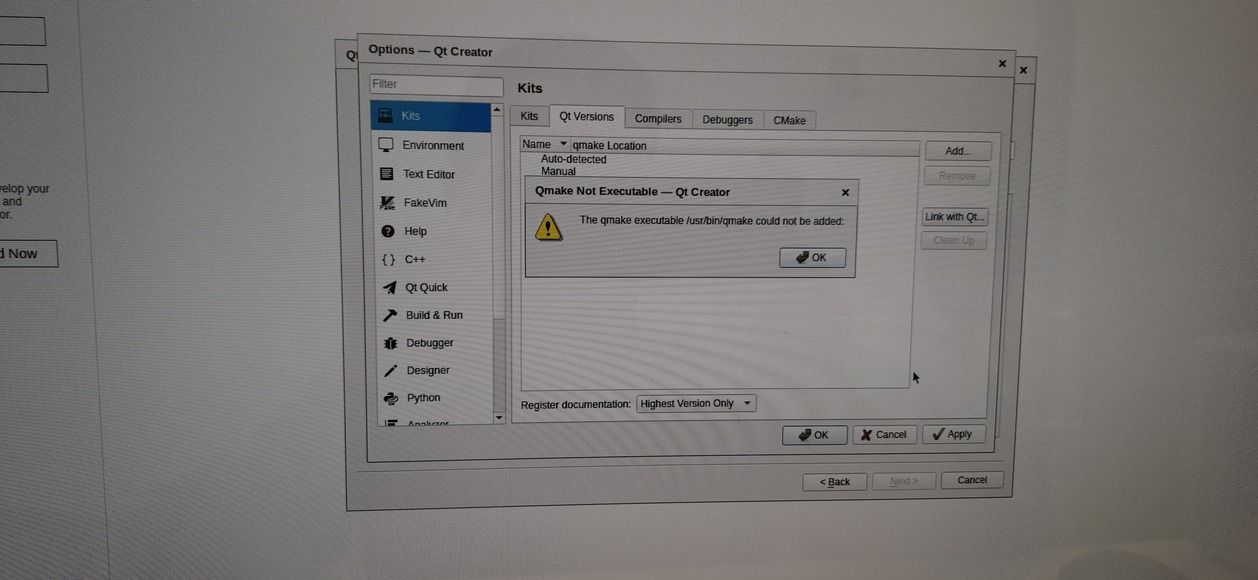
Task: Switch to the CMake tab
Action: tap(789, 121)
